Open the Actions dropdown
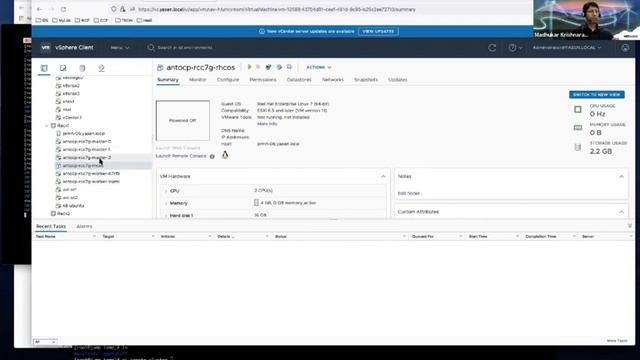The width and height of the screenshot is (640, 360). point(318,67)
